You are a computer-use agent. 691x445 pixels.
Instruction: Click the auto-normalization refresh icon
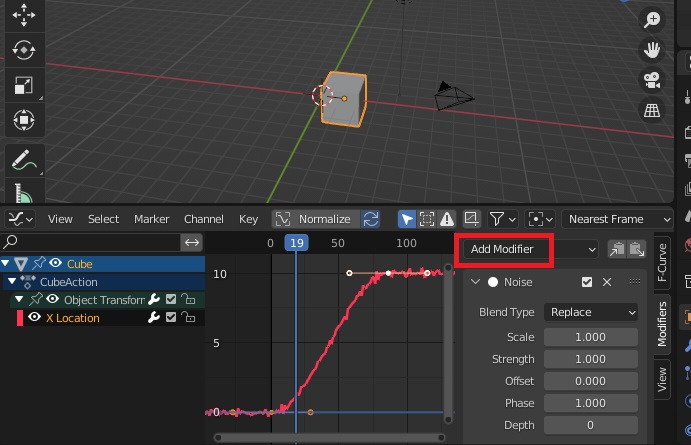[371, 219]
